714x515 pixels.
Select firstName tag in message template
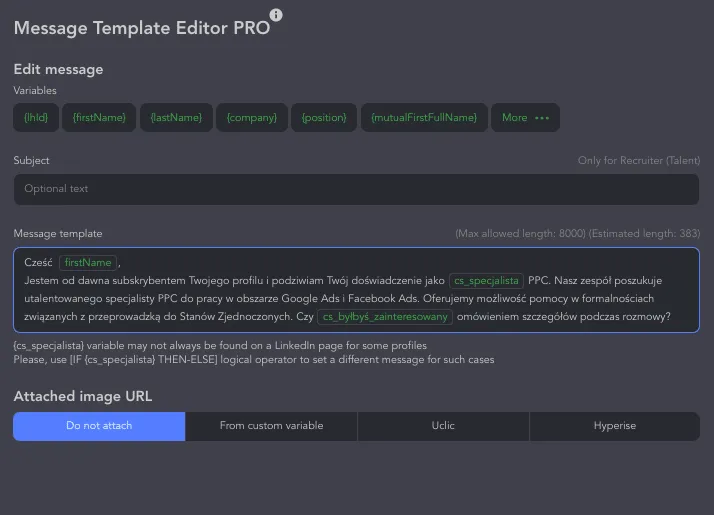[x=88, y=263]
